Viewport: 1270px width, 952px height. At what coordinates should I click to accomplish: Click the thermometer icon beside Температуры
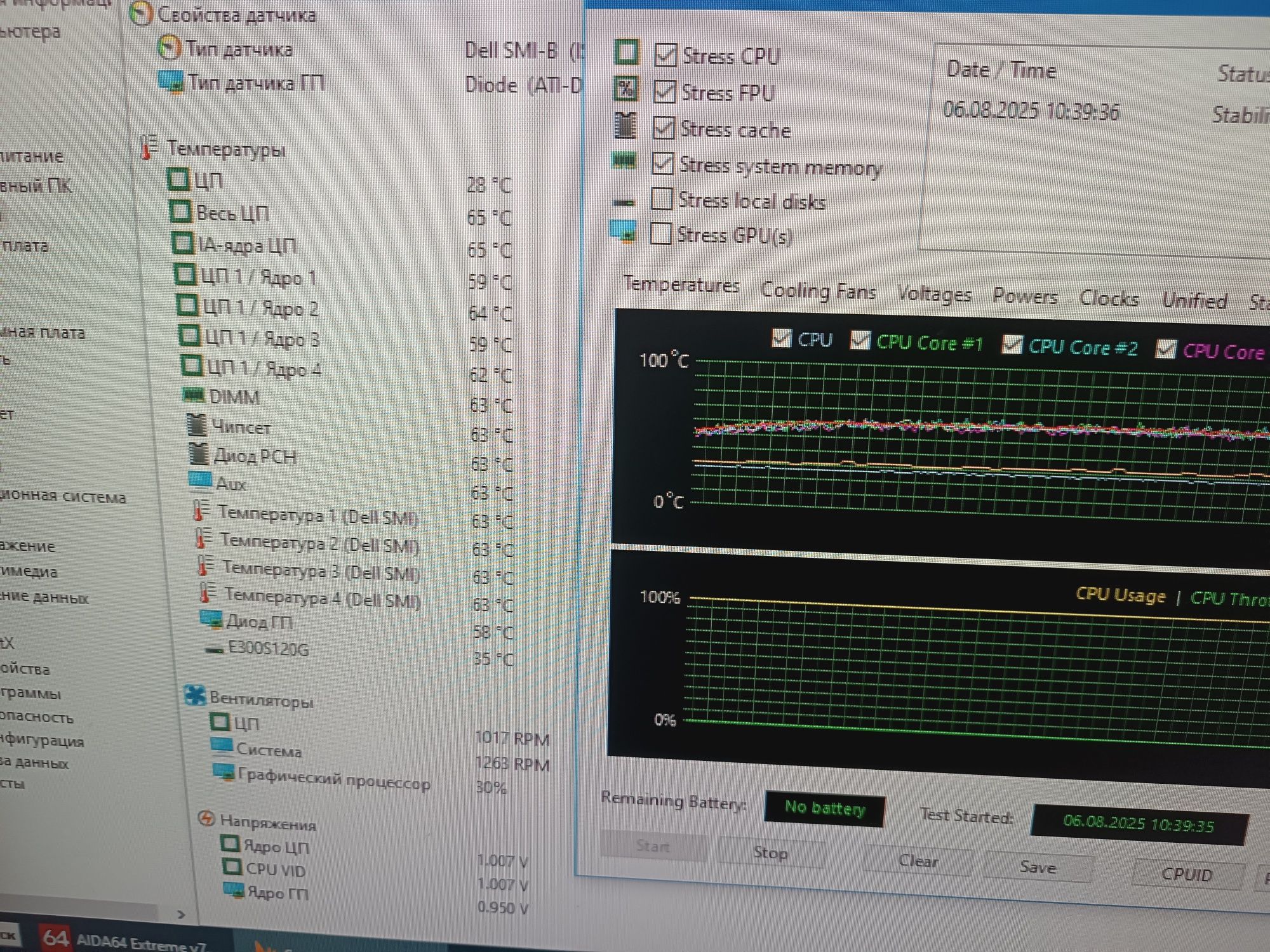149,147
